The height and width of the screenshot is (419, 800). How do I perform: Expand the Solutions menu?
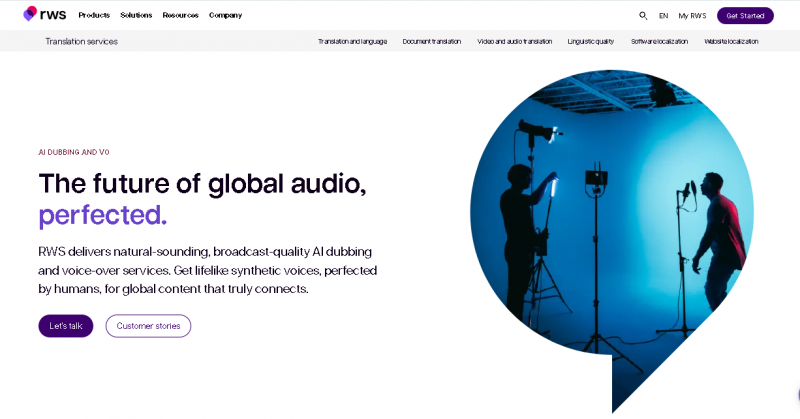(136, 16)
